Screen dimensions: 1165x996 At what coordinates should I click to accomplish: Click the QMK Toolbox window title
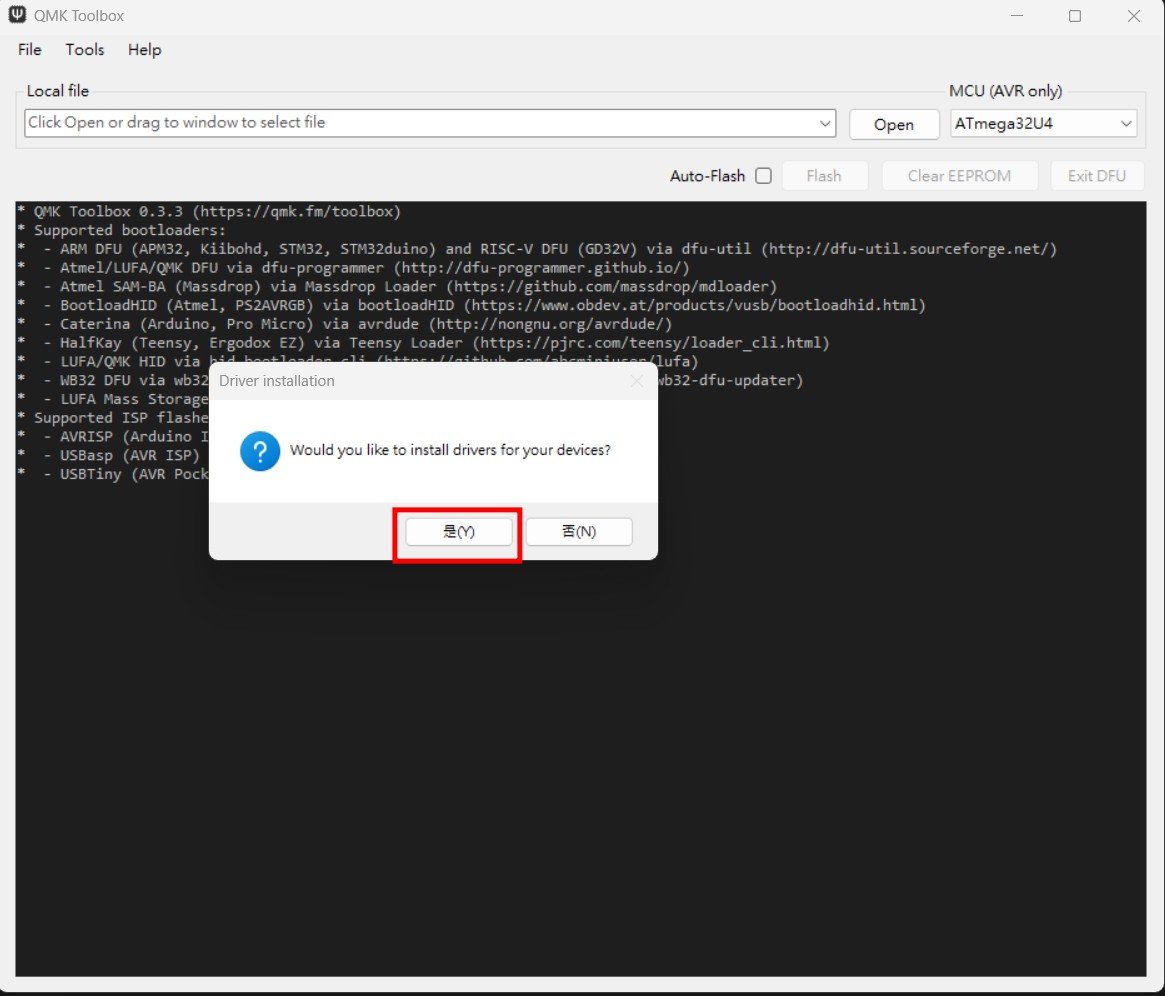point(79,16)
